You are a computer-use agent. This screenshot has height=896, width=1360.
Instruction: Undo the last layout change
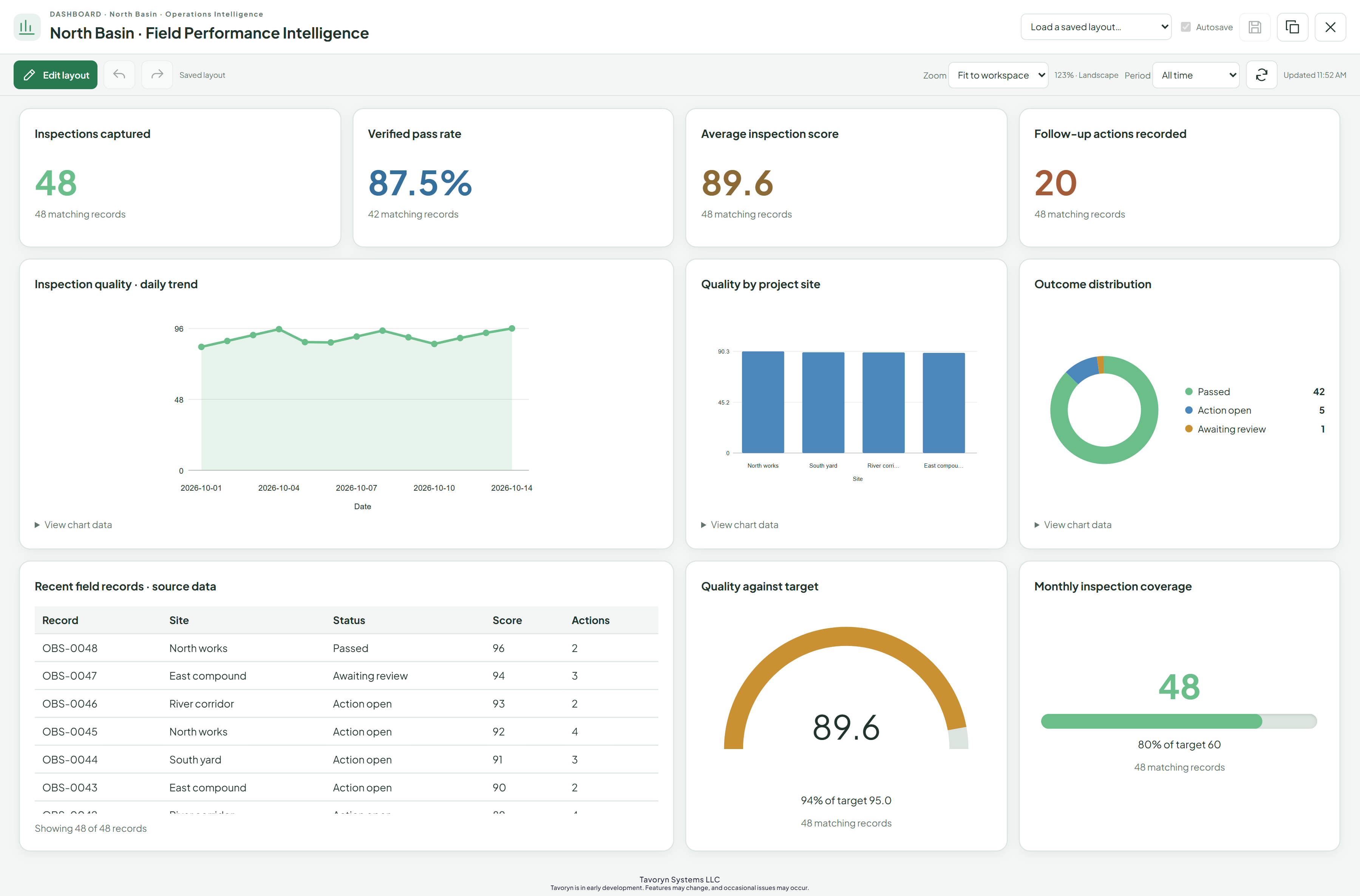point(119,75)
